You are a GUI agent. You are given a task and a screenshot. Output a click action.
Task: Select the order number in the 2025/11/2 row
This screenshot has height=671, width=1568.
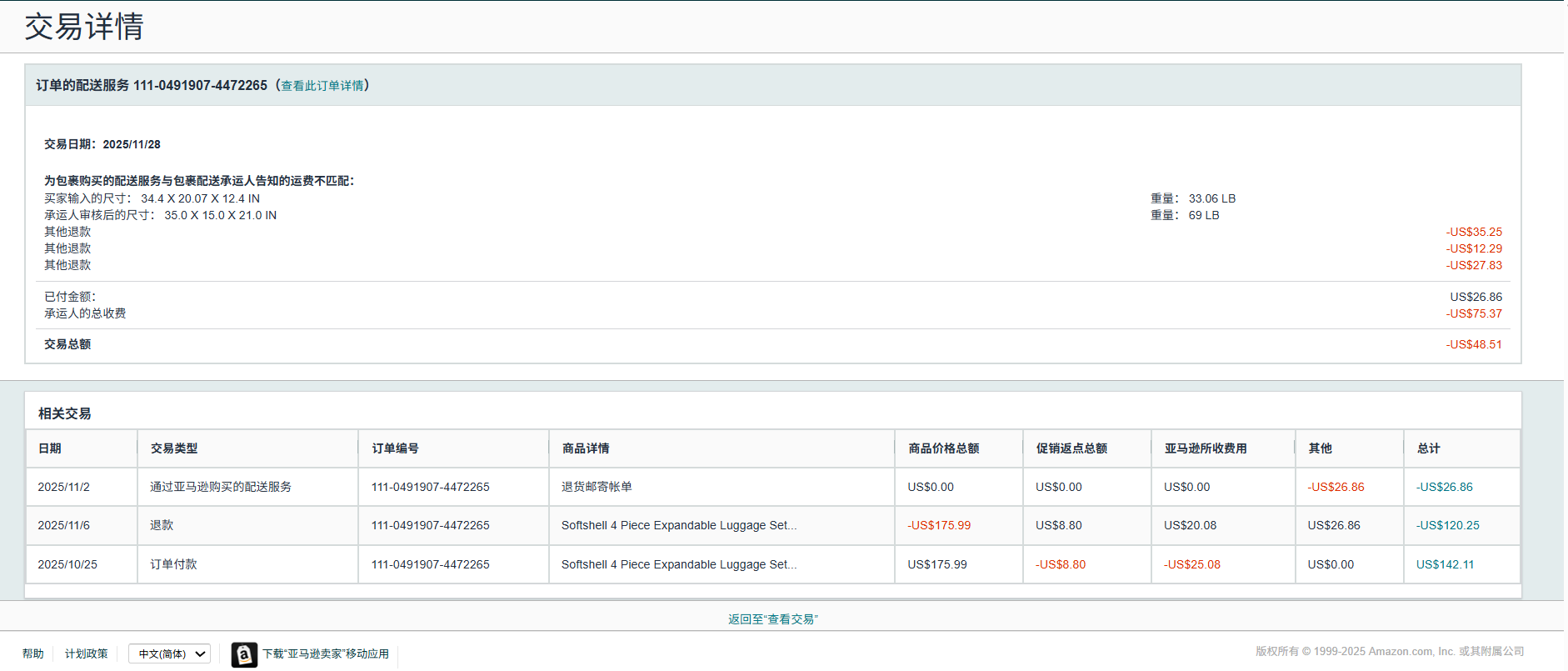click(x=430, y=487)
